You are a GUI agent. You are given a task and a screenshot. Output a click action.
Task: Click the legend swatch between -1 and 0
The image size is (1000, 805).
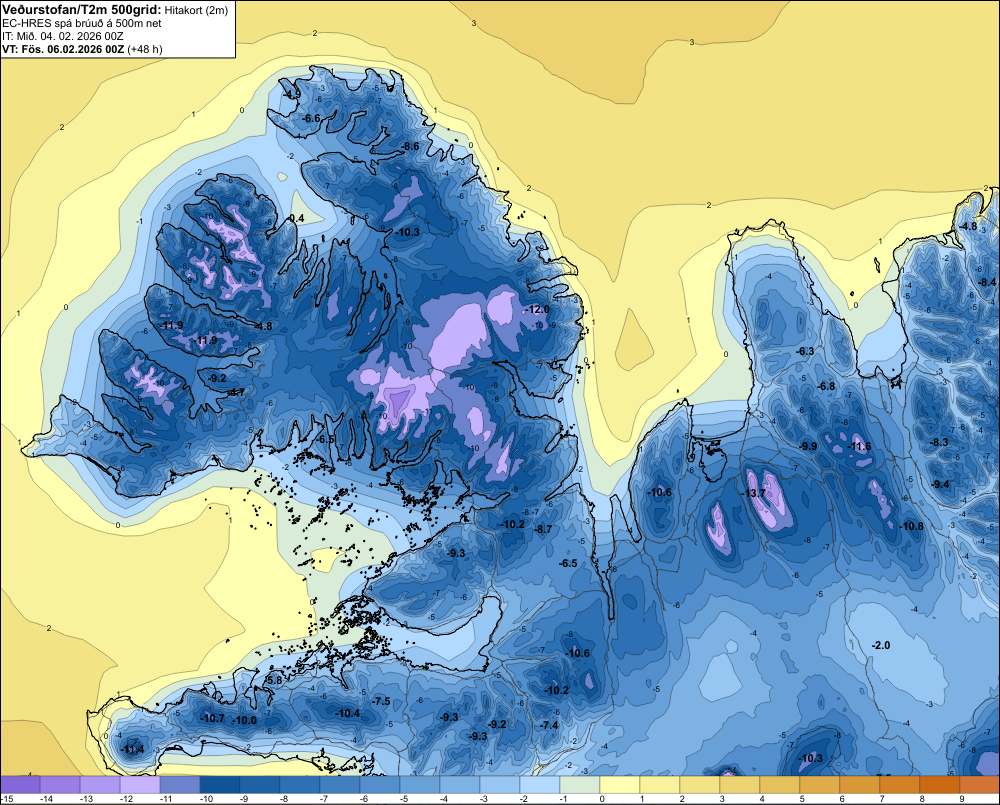[580, 785]
